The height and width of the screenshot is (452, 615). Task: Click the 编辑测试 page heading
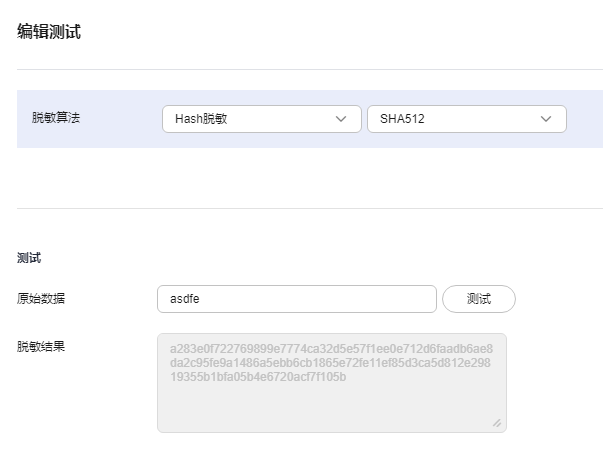[x=49, y=31]
